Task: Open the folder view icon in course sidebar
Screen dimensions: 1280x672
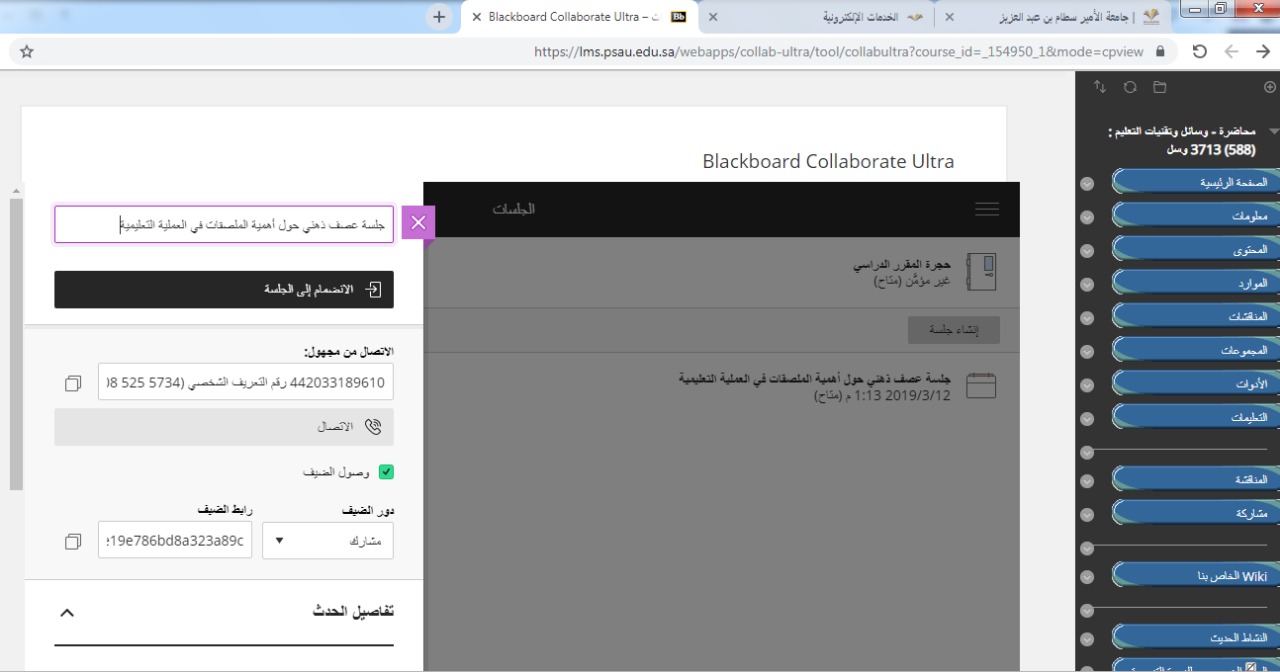Action: (1160, 88)
